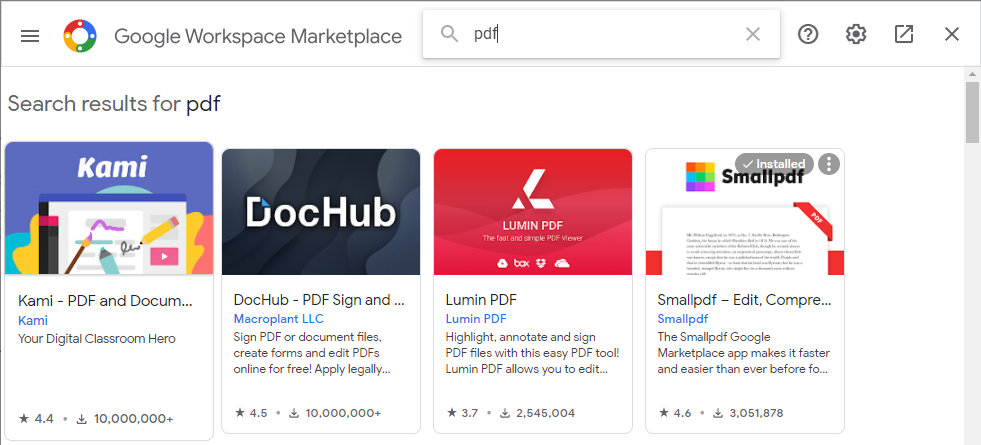The image size is (981, 445).
Task: Open Marketplace in new window icon
Action: (x=903, y=34)
